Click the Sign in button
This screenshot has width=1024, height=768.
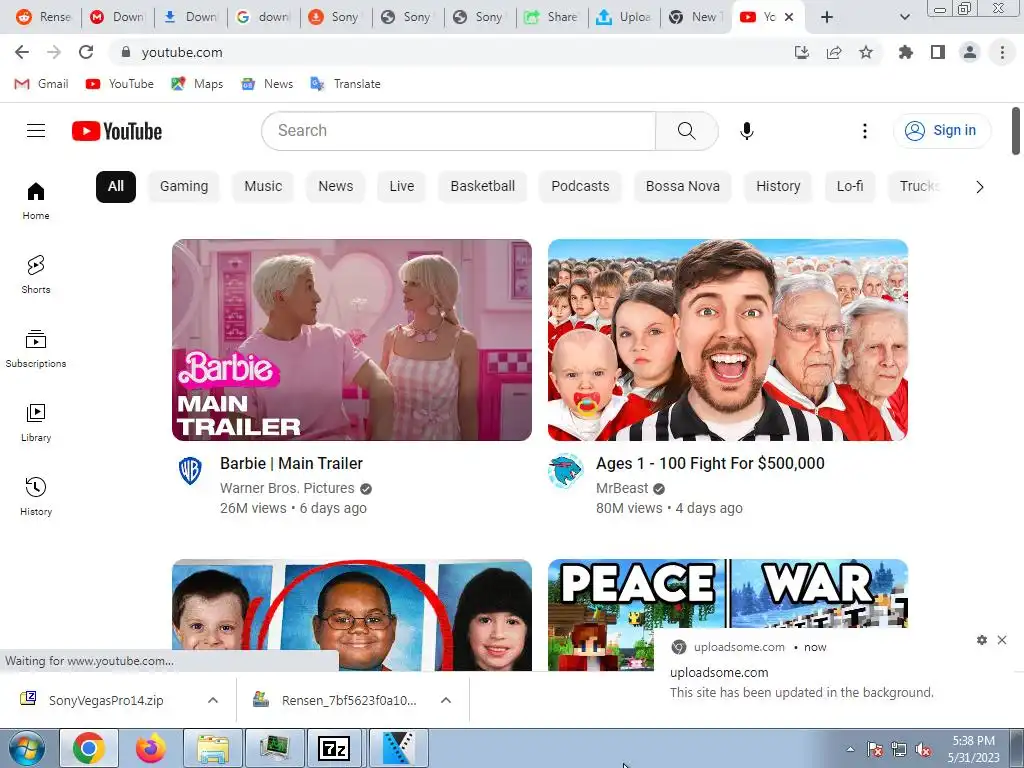point(942,131)
